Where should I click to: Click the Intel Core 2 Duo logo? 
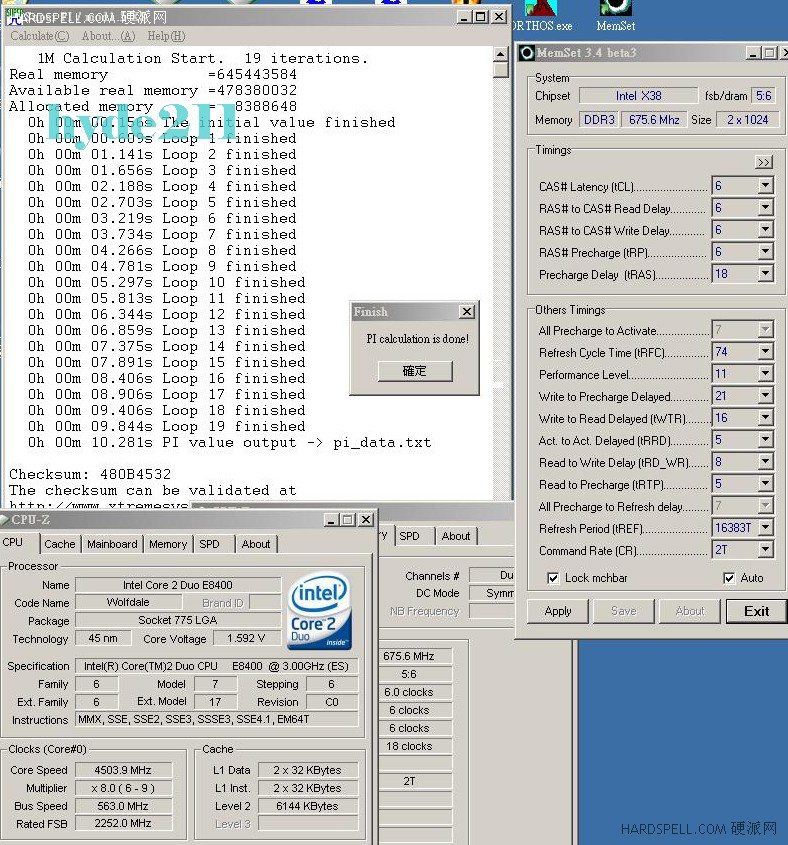318,613
